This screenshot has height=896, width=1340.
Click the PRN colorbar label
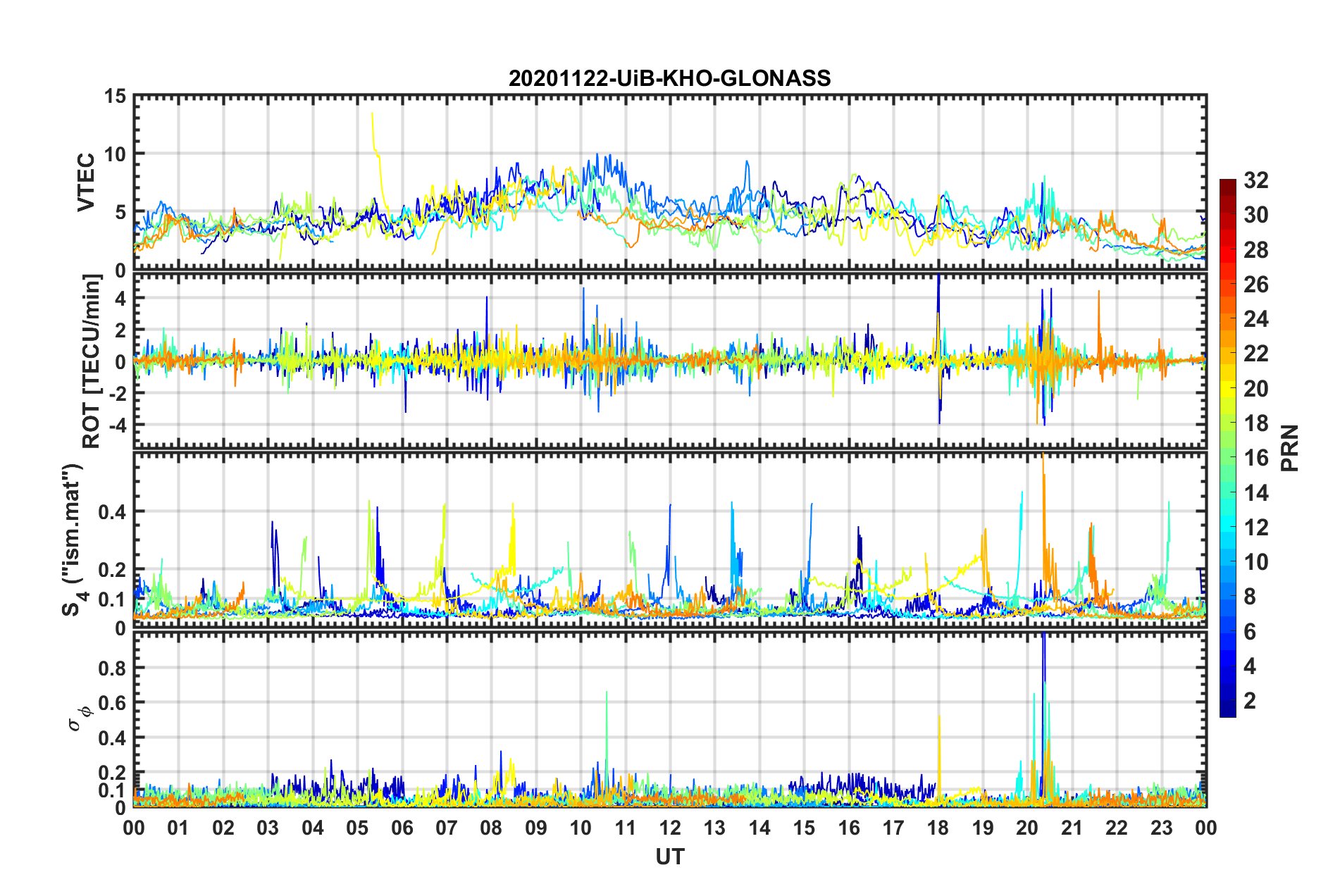point(1289,448)
